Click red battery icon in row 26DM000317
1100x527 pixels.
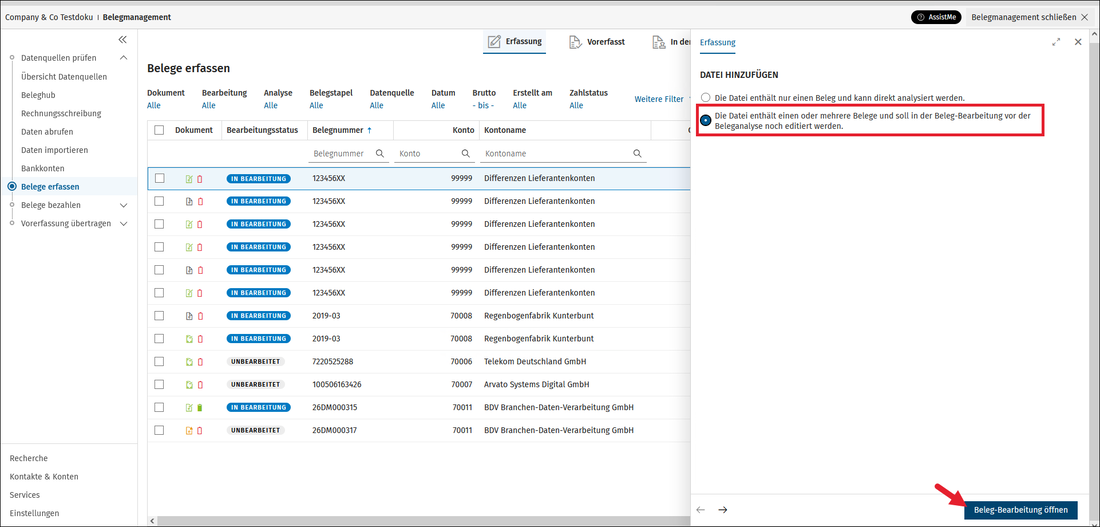tap(200, 430)
